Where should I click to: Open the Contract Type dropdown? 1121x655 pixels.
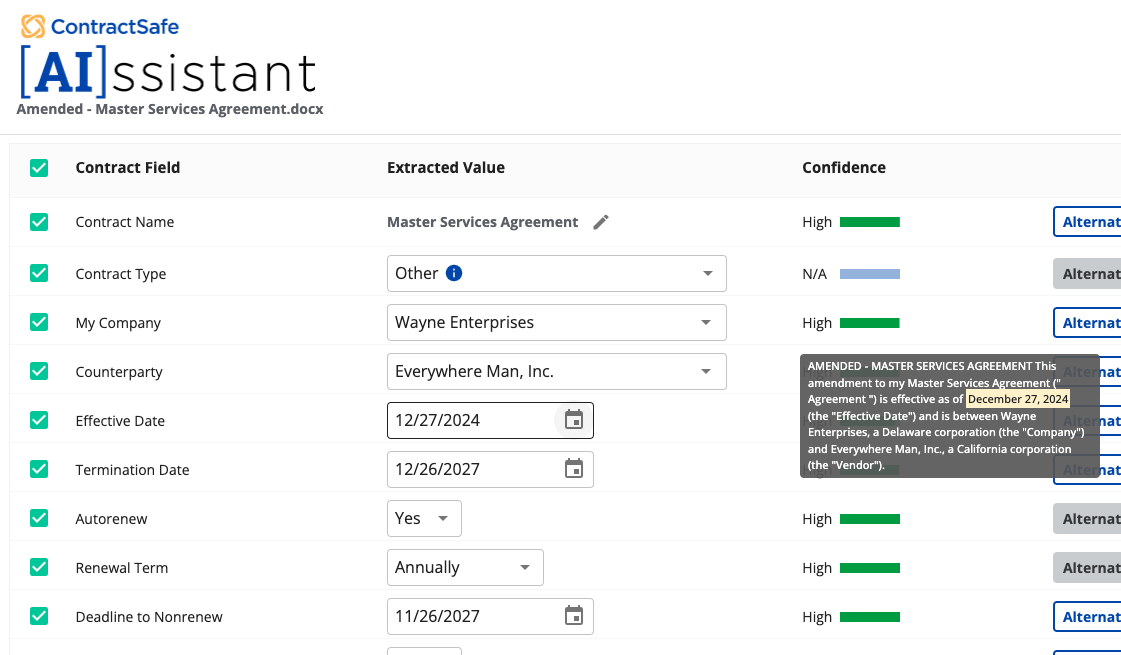click(x=708, y=272)
